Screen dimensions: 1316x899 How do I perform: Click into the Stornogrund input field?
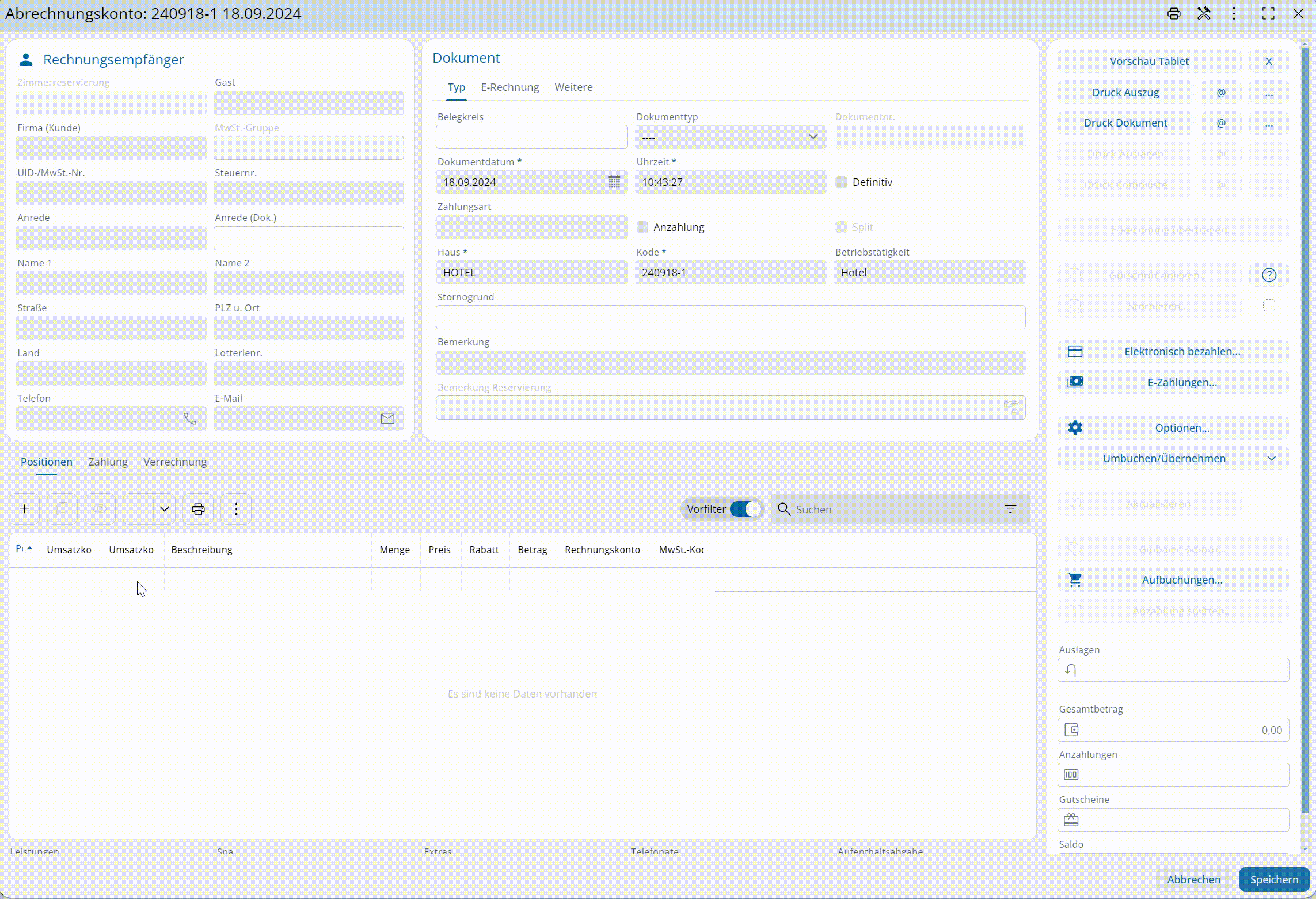click(730, 317)
